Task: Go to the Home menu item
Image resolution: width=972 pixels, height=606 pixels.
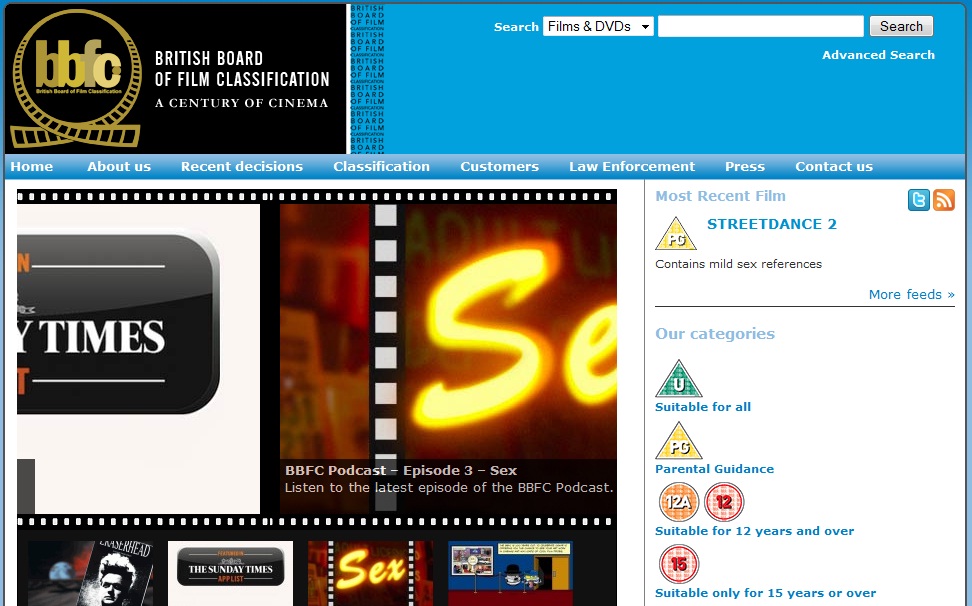Action: tap(32, 167)
